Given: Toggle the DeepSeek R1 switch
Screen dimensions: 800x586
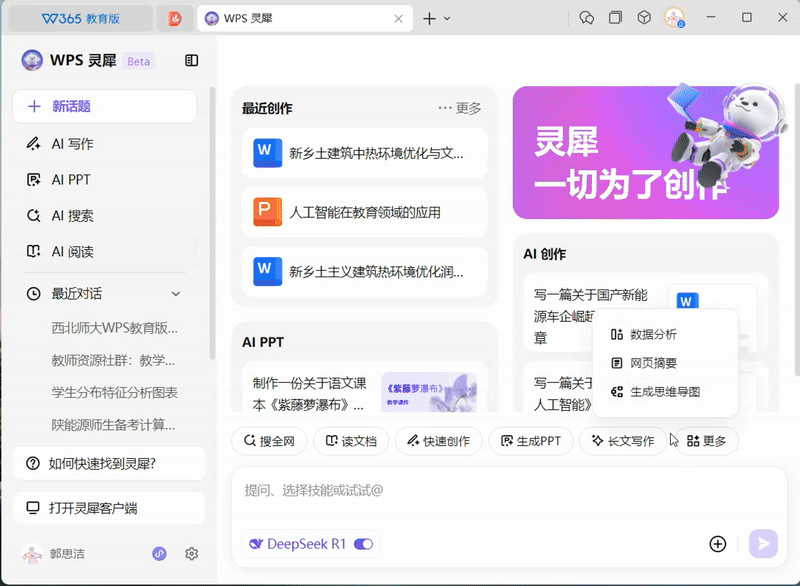Looking at the screenshot, I should [x=364, y=544].
